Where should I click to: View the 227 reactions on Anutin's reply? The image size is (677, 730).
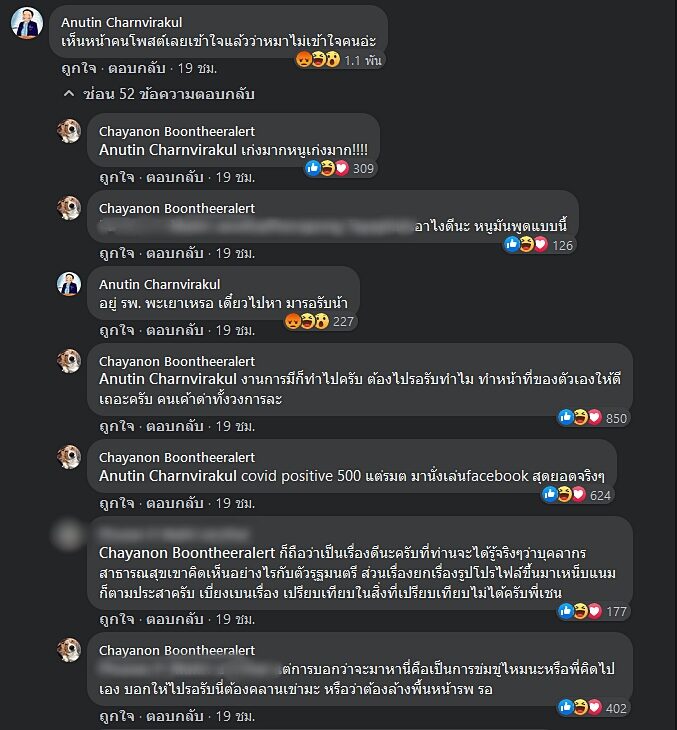pos(320,322)
